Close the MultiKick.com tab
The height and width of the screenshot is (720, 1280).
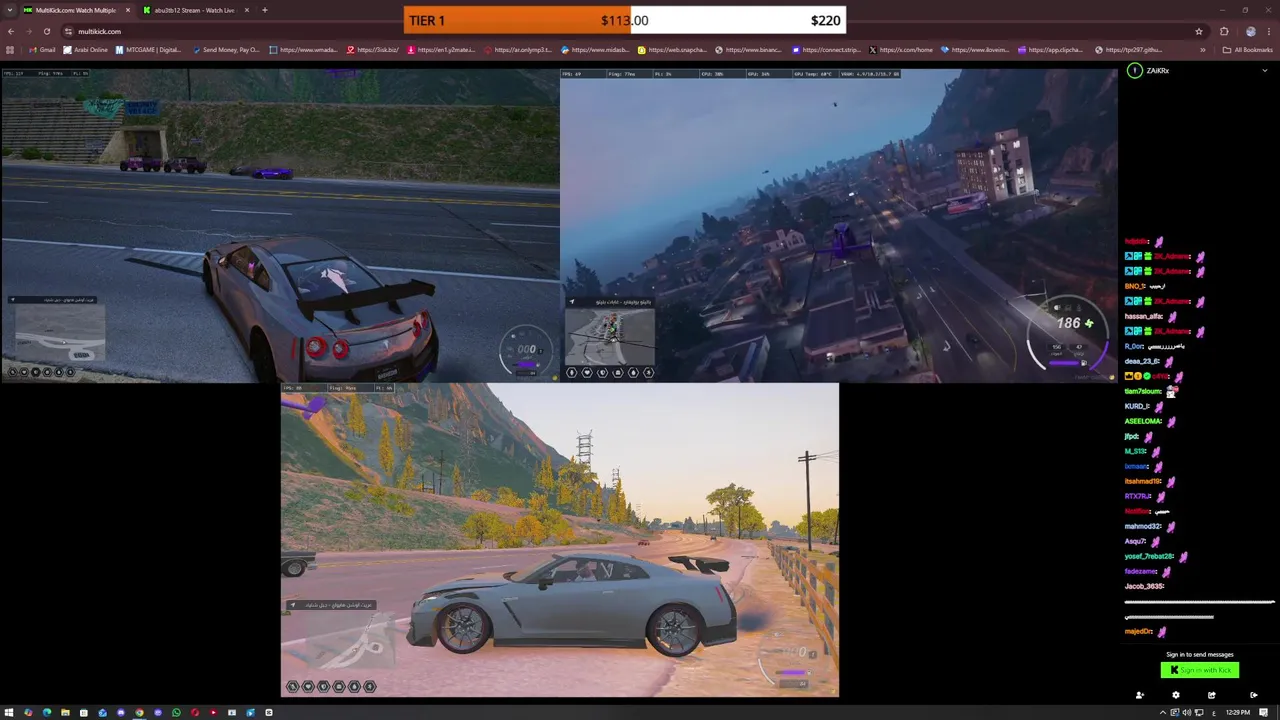(127, 10)
